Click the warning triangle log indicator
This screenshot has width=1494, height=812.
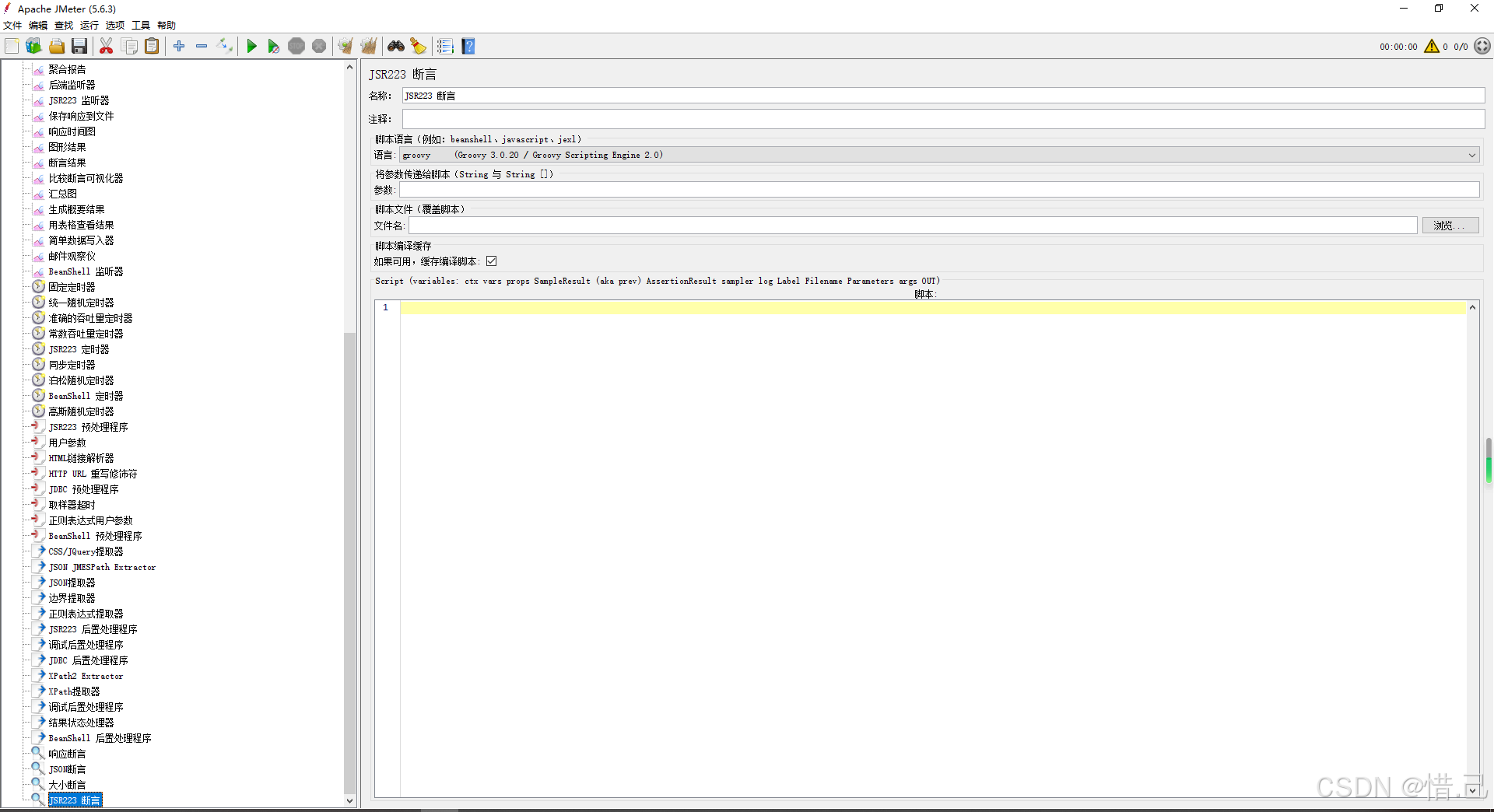tap(1432, 47)
